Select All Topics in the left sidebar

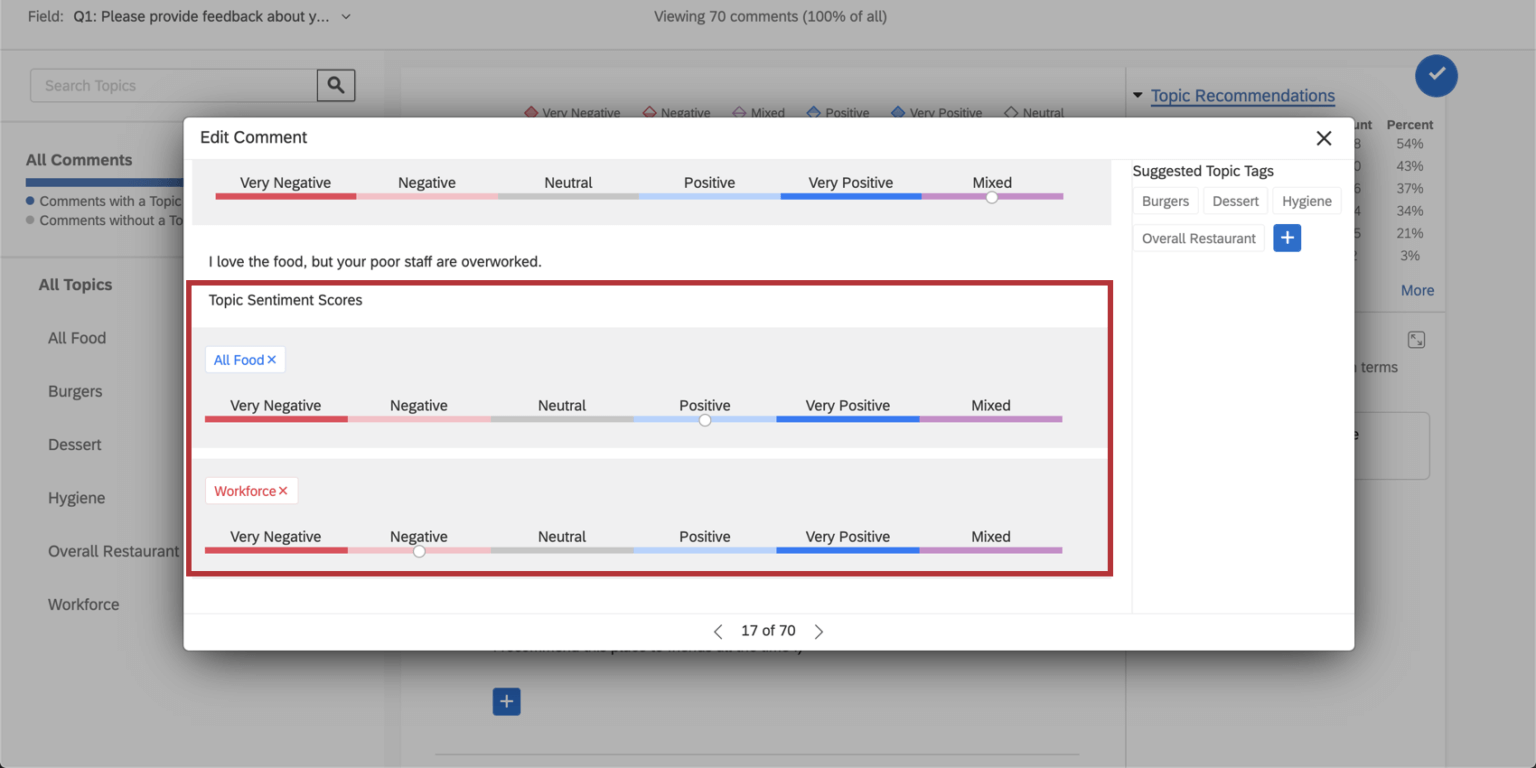coord(75,285)
